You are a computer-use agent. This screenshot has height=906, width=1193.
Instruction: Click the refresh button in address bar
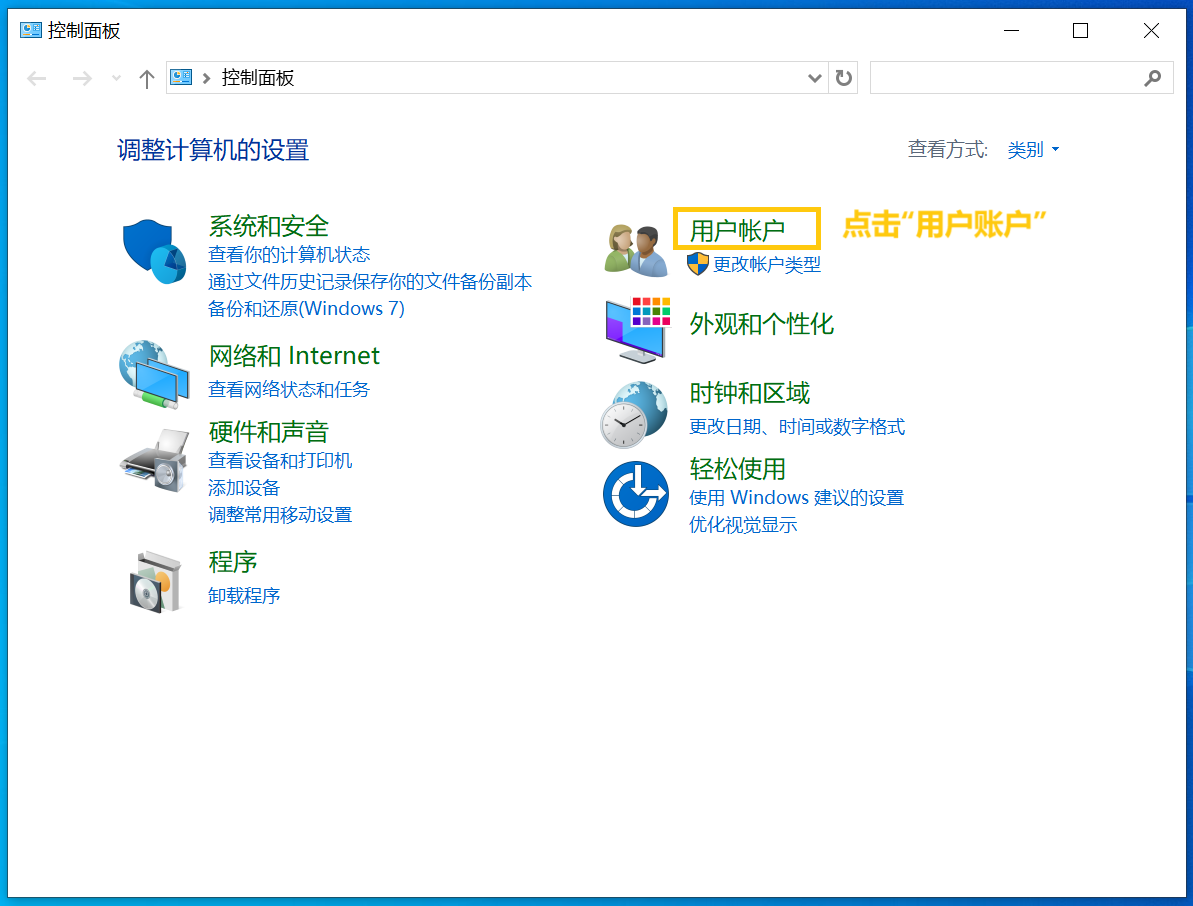coord(843,77)
